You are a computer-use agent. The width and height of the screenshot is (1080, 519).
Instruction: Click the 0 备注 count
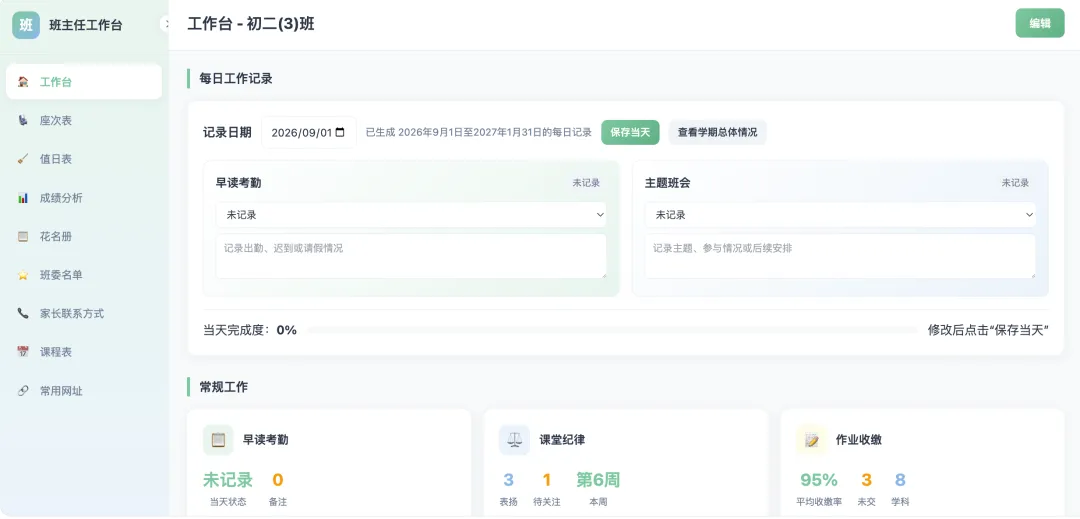pyautogui.click(x=278, y=480)
